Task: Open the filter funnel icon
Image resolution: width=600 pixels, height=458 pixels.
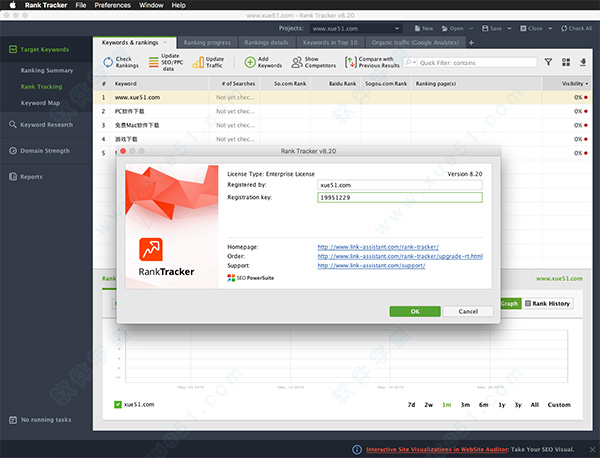Action: (548, 62)
